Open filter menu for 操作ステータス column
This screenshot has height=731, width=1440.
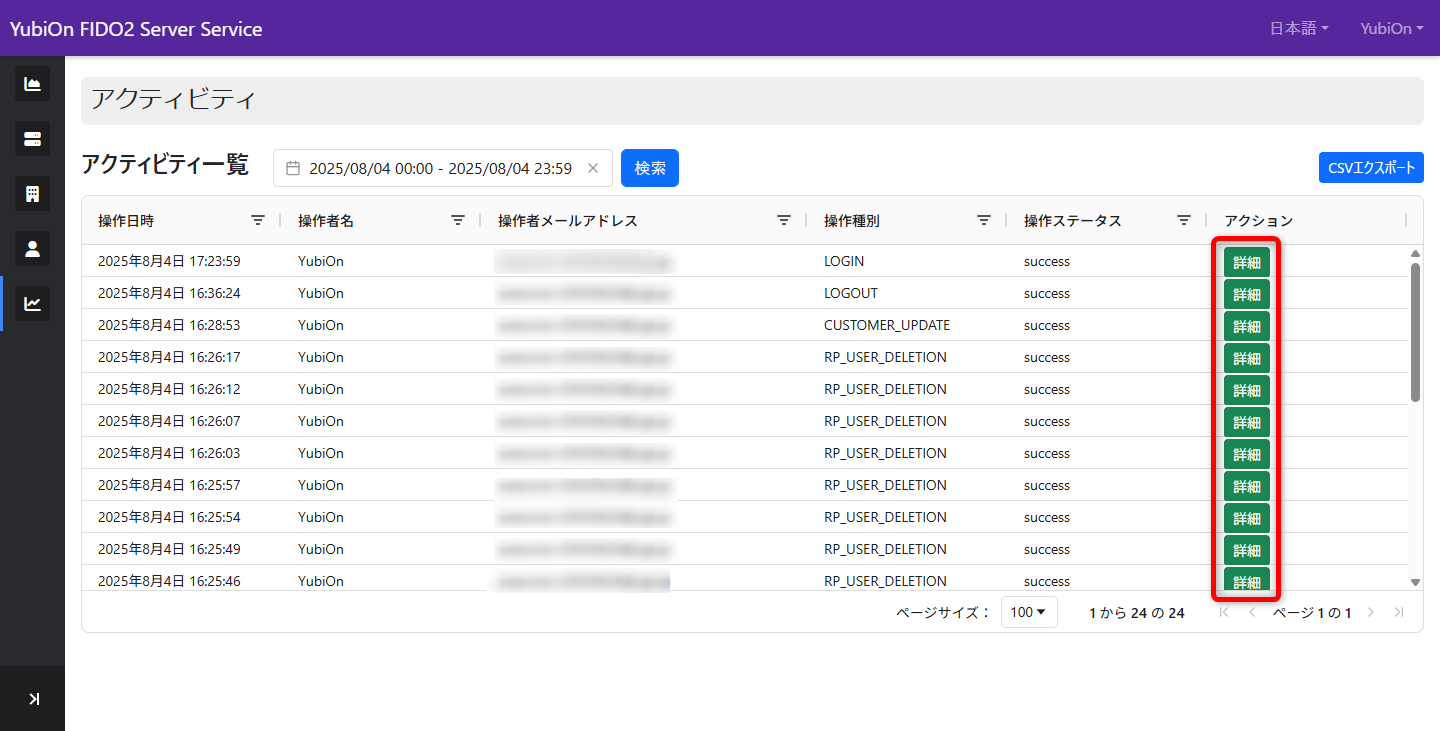tap(1184, 220)
